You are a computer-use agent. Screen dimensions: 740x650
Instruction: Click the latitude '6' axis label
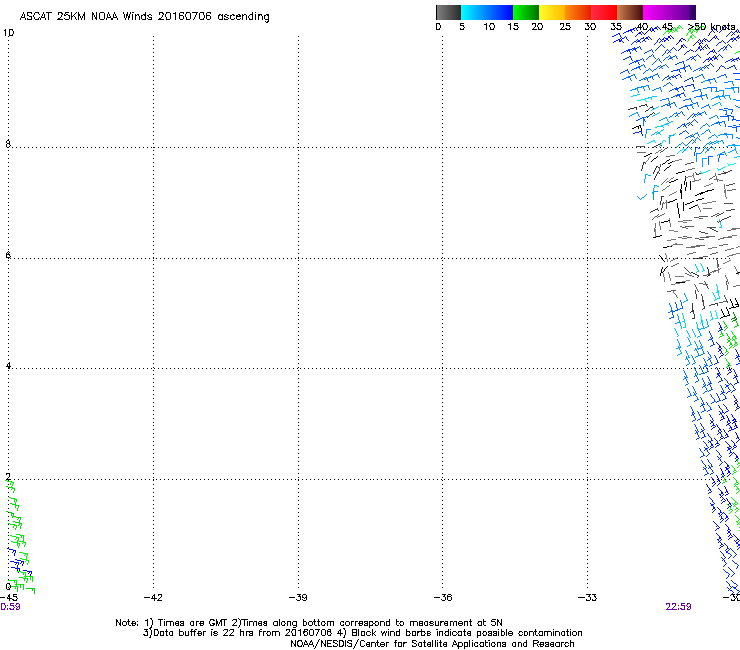coord(8,255)
